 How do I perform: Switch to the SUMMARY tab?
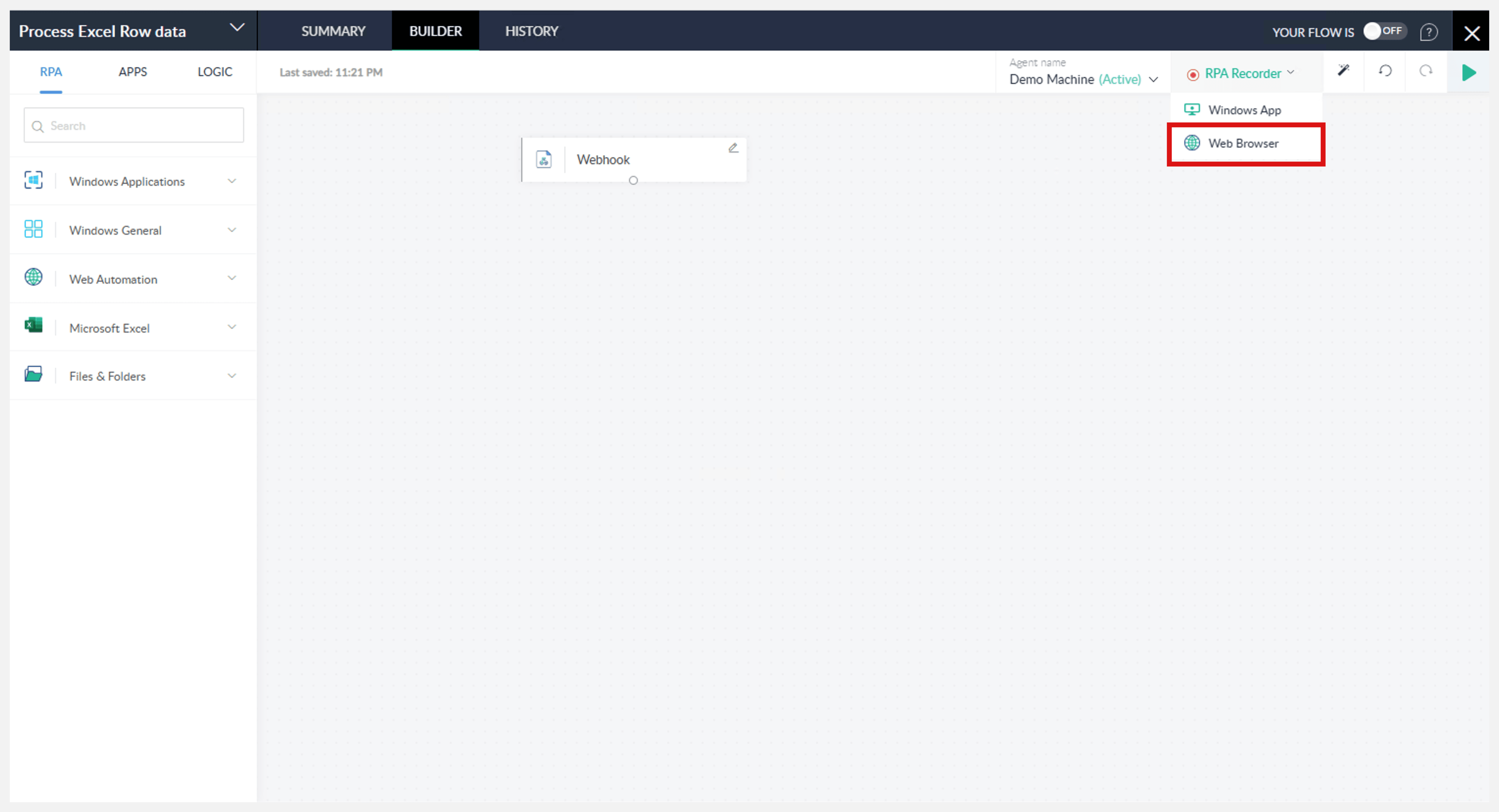point(333,31)
